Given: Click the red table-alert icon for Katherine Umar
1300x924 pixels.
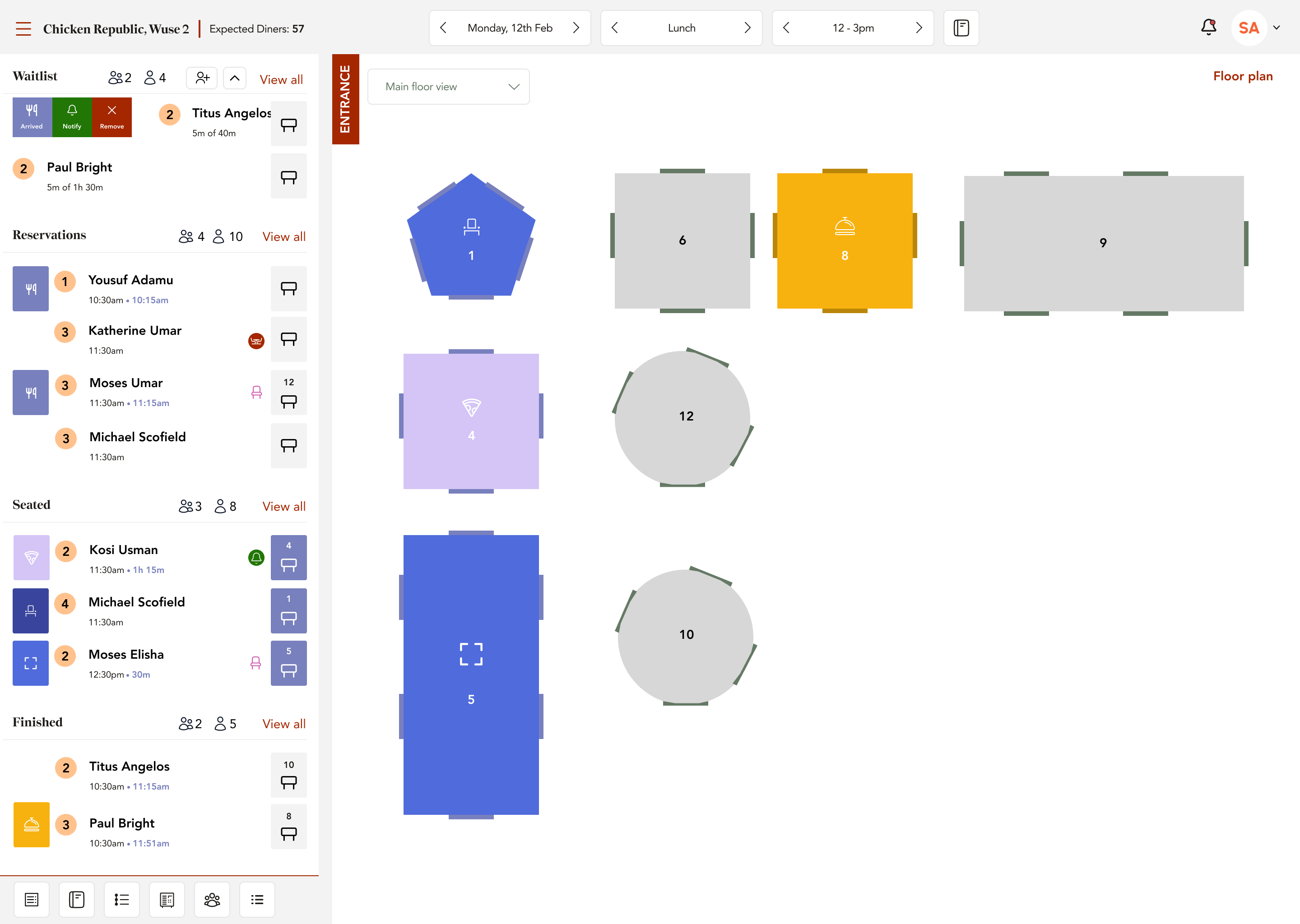Looking at the screenshot, I should click(256, 341).
